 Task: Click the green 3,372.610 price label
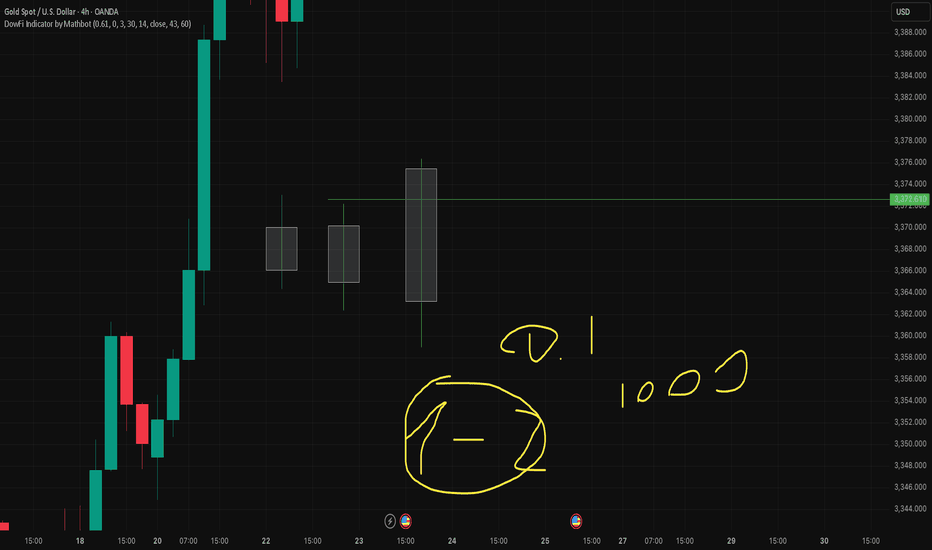click(909, 199)
